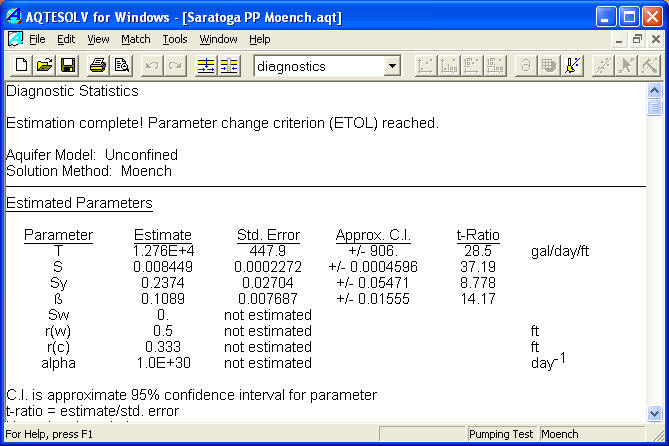This screenshot has height=446, width=669.
Task: Click the vertical scrollbar thumb
Action: (x=654, y=107)
